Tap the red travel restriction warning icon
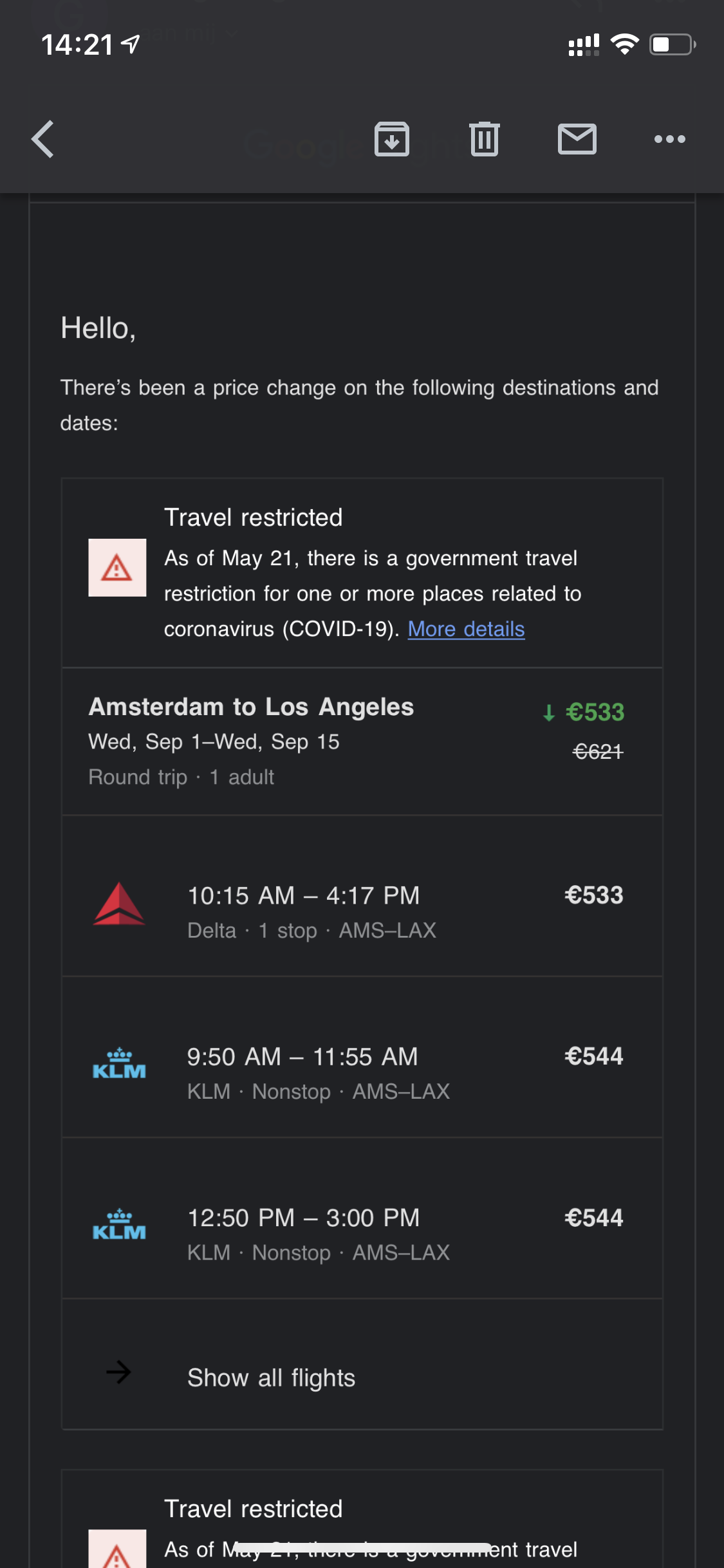Image resolution: width=724 pixels, height=1568 pixels. click(117, 568)
